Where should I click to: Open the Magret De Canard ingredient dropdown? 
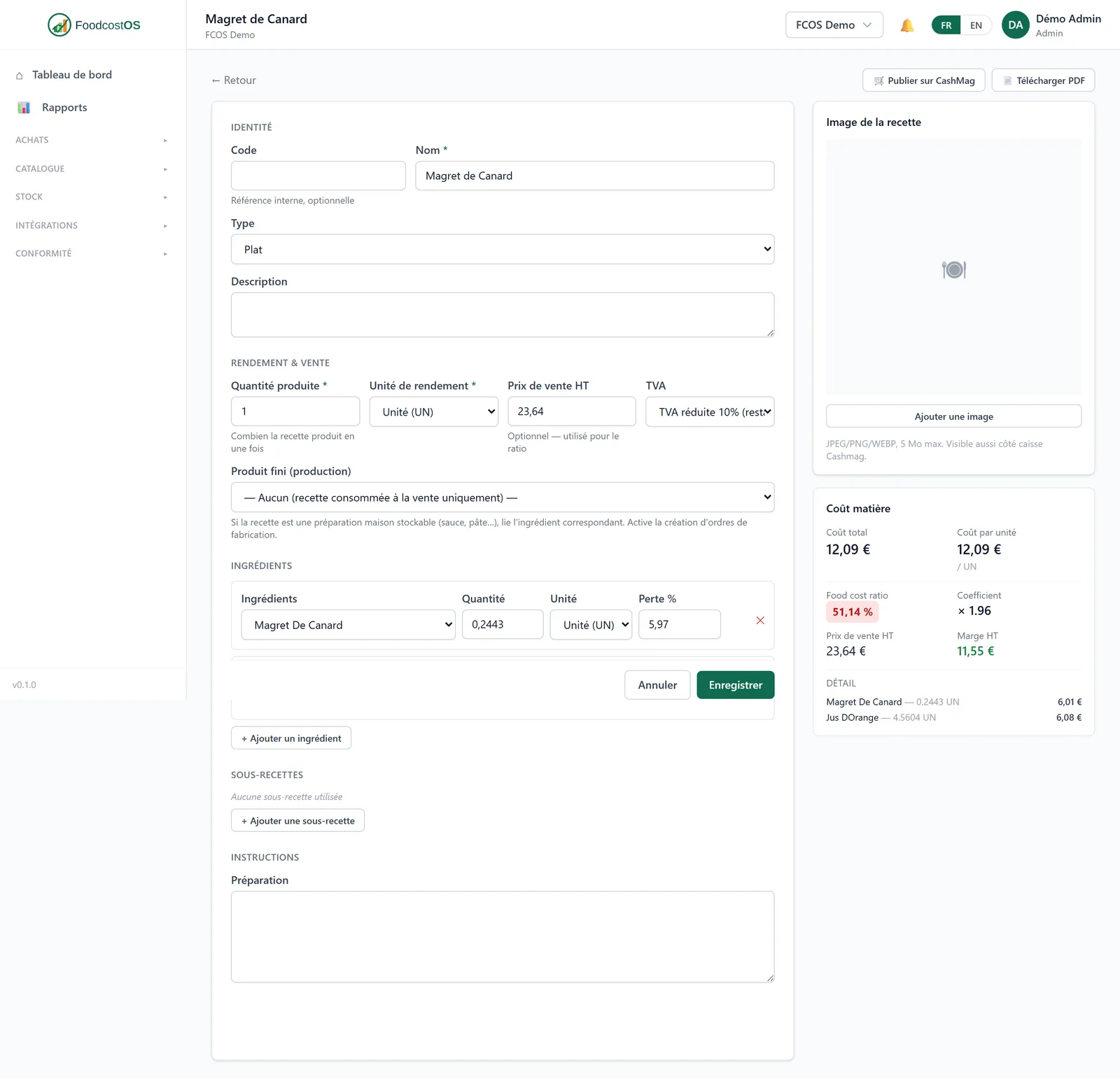(348, 625)
